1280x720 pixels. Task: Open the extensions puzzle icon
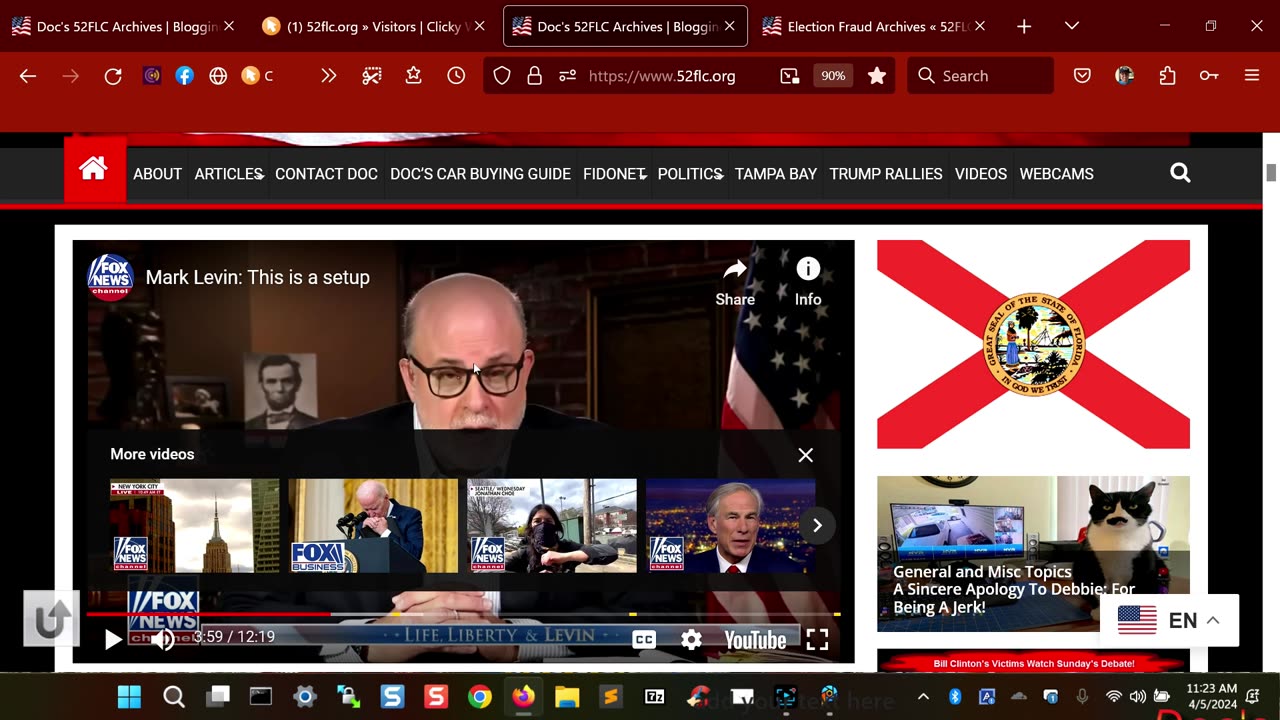(1167, 76)
